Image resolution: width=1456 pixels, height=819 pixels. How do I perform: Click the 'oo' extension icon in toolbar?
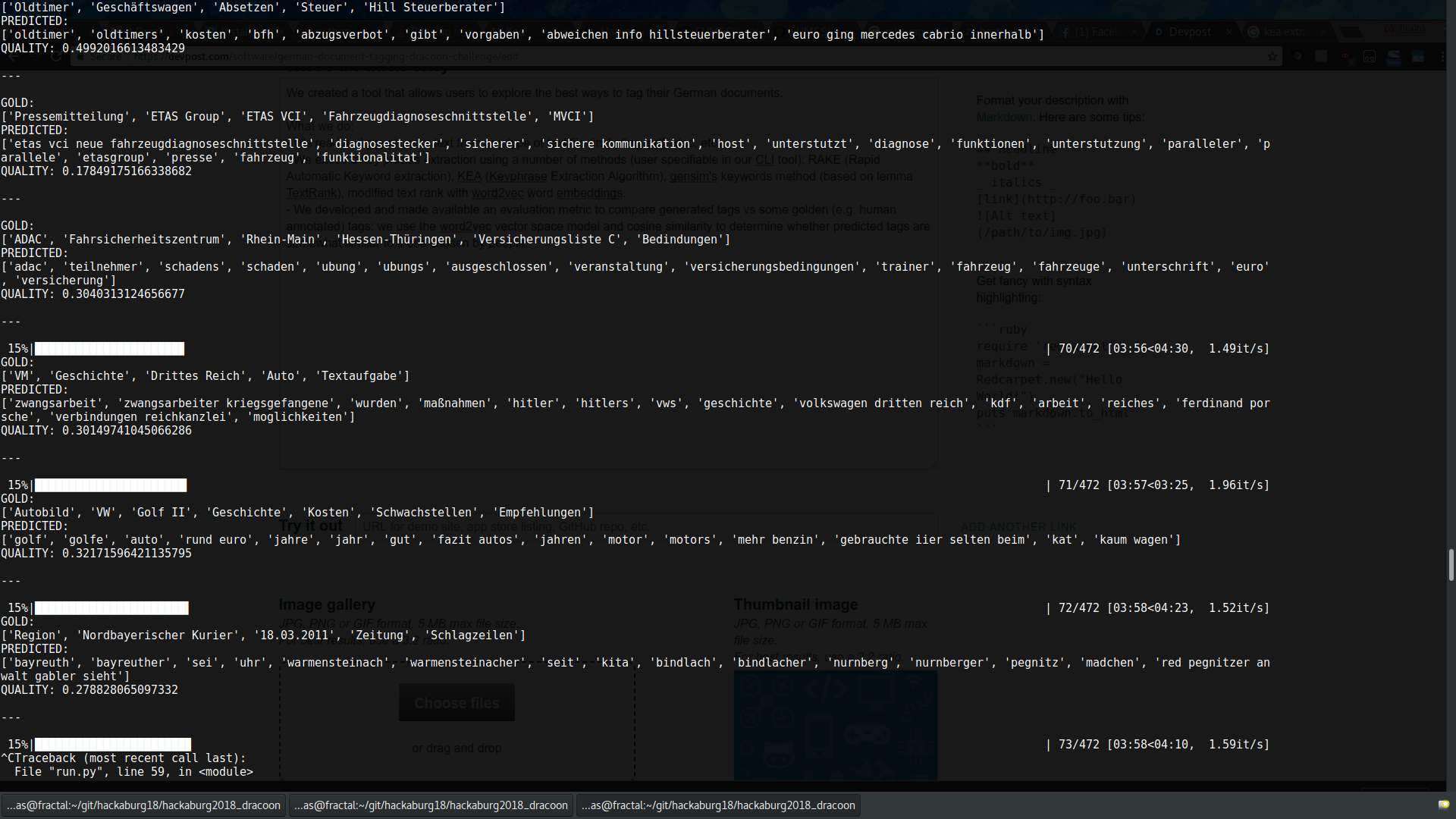pos(1370,56)
